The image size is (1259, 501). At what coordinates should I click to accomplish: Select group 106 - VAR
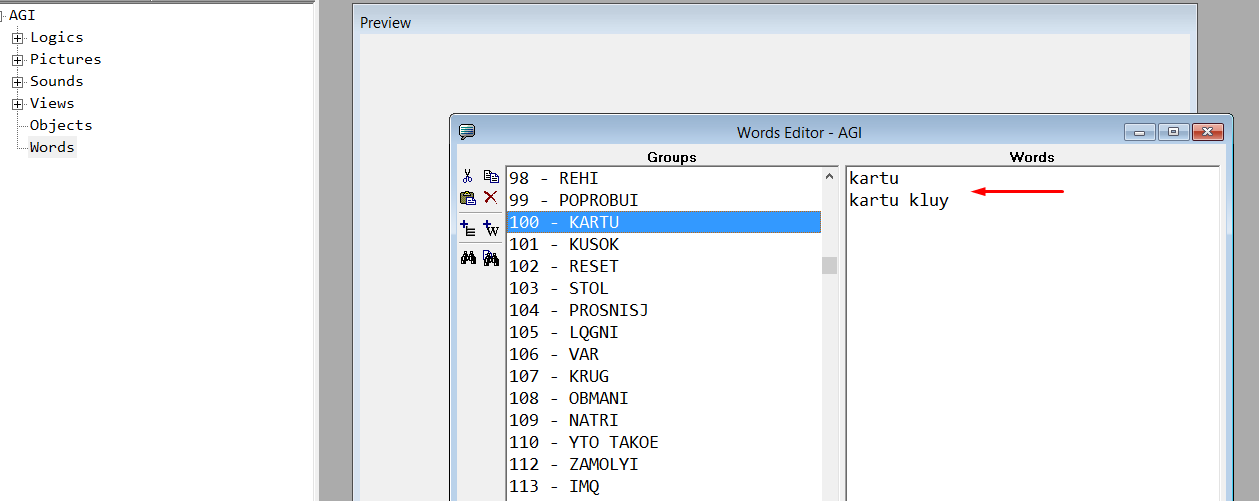[x=664, y=354]
